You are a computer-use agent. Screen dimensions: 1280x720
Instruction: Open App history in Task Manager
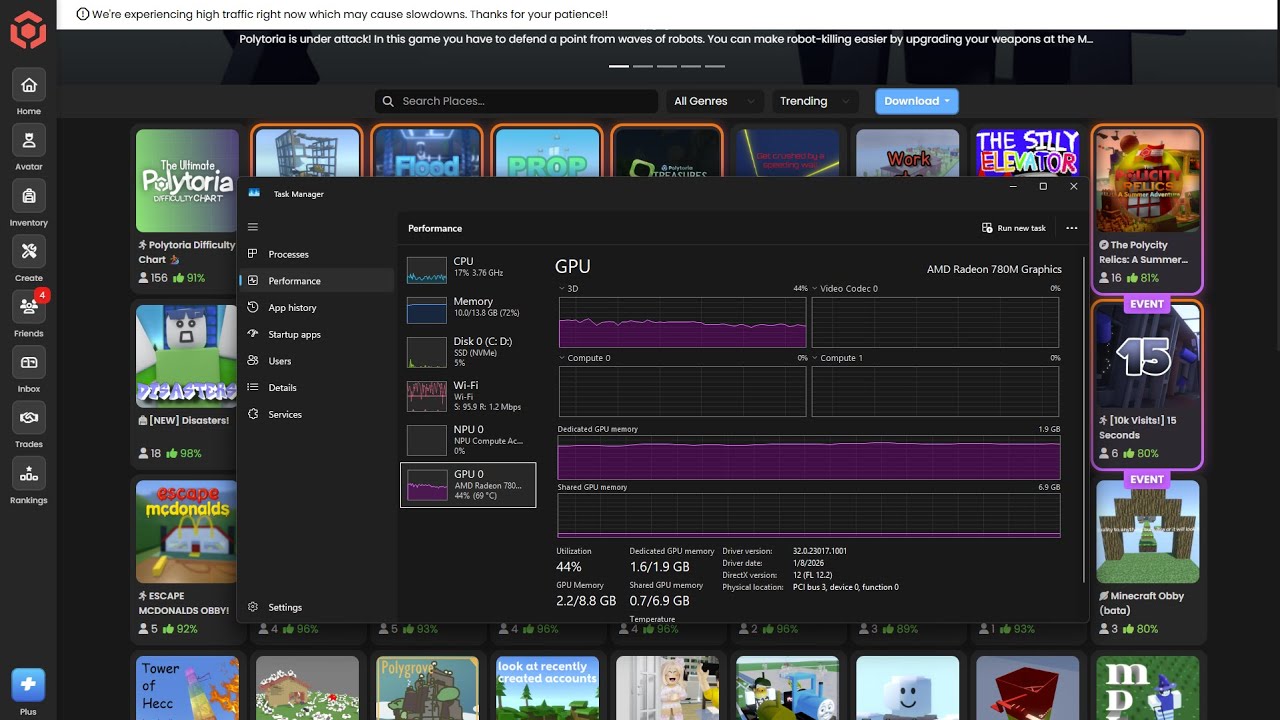pyautogui.click(x=316, y=308)
